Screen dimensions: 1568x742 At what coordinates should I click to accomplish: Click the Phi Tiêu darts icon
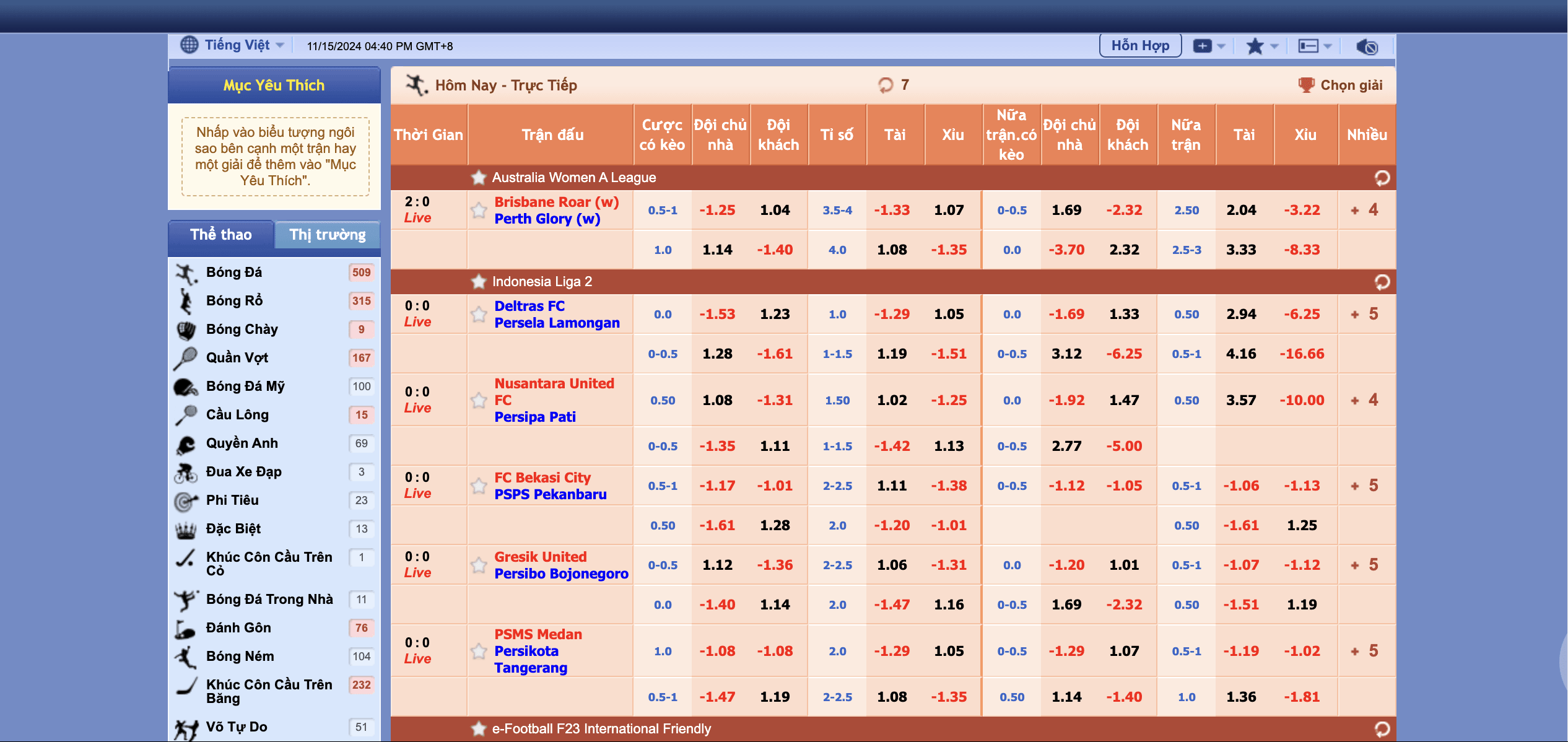click(x=186, y=501)
